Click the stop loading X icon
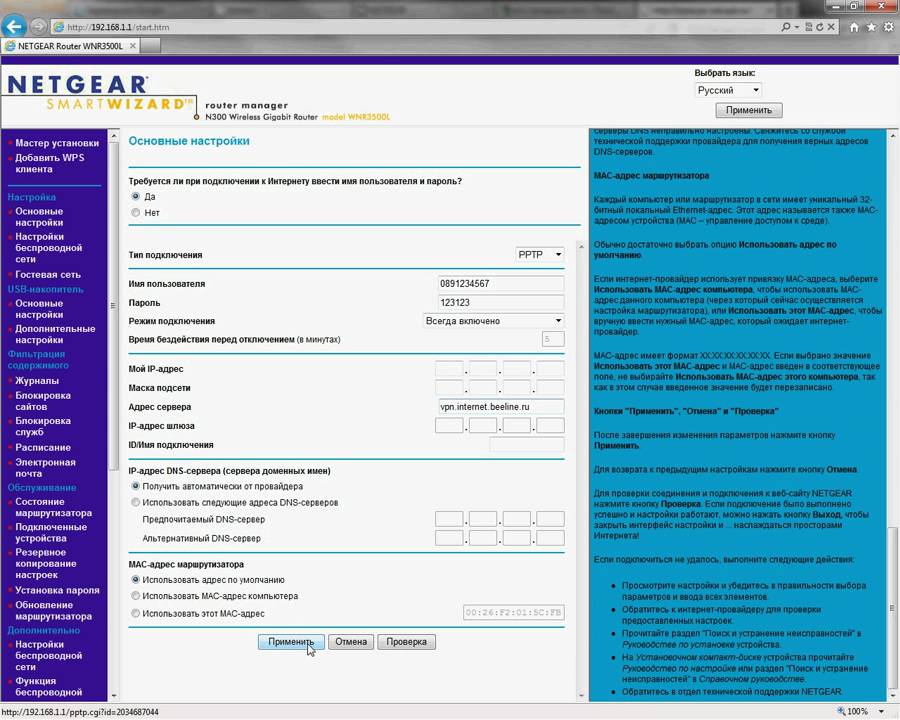Viewport: 900px width, 720px height. coord(831,27)
